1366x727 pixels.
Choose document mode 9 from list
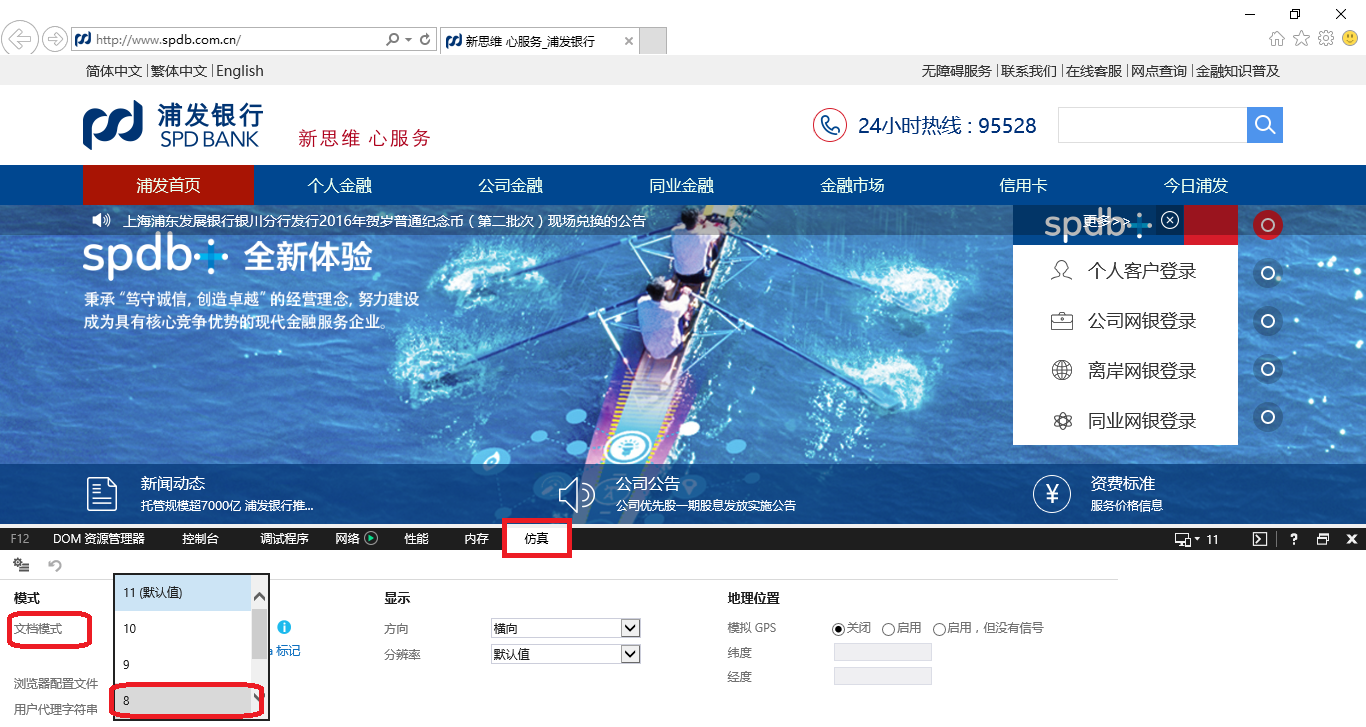coord(182,665)
